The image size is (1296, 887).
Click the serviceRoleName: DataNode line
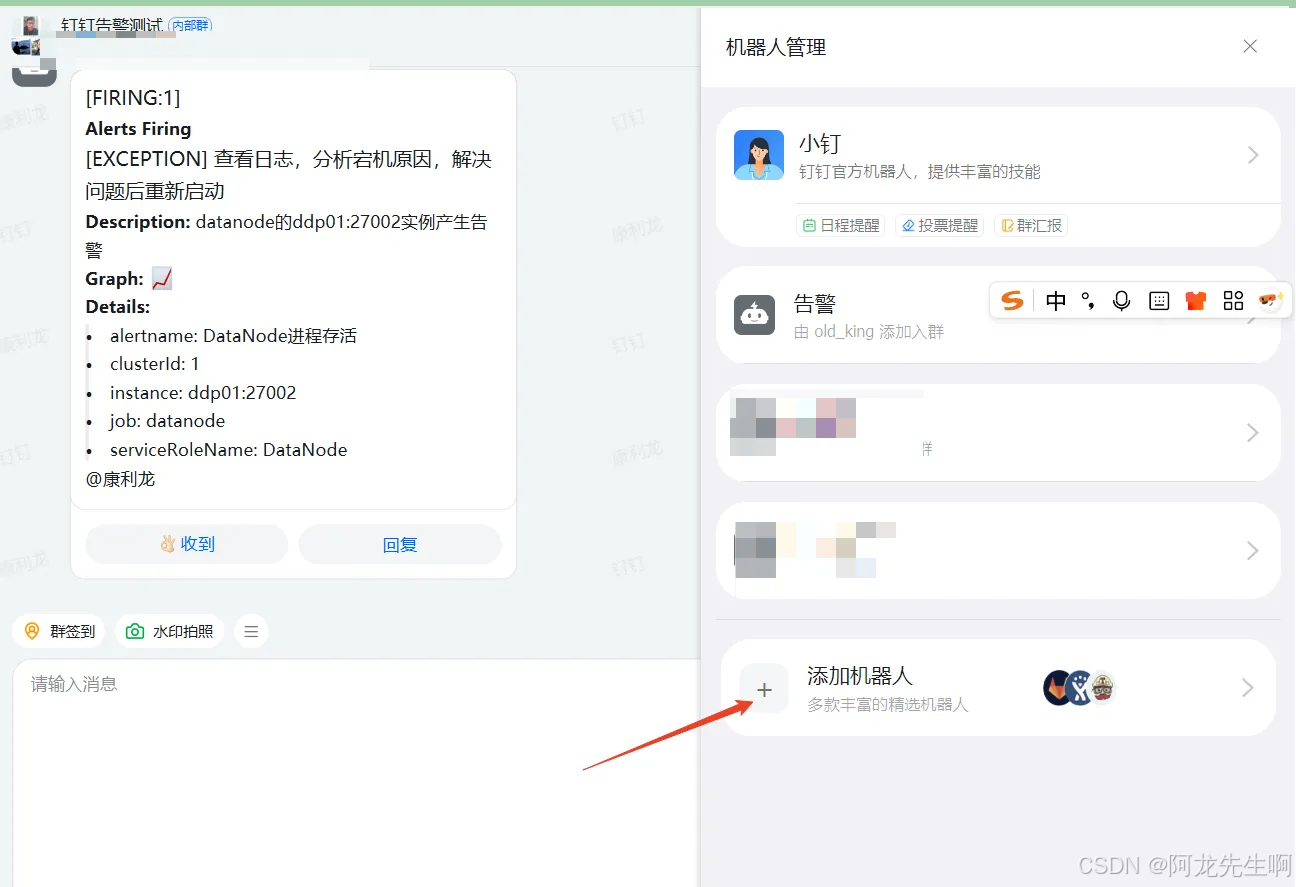(x=229, y=450)
